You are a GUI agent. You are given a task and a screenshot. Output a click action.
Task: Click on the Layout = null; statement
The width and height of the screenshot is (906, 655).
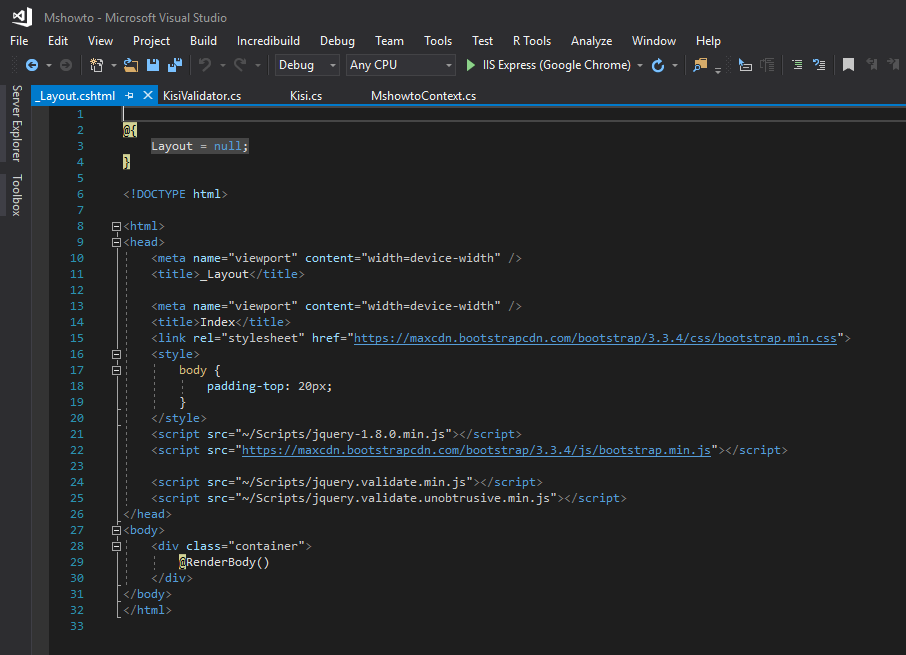pyautogui.click(x=200, y=146)
